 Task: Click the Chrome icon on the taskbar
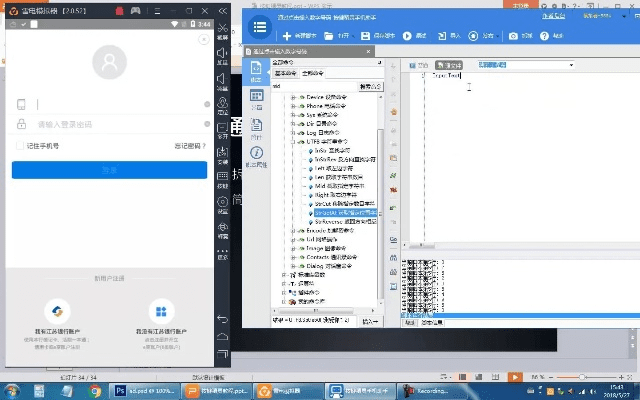point(93,391)
